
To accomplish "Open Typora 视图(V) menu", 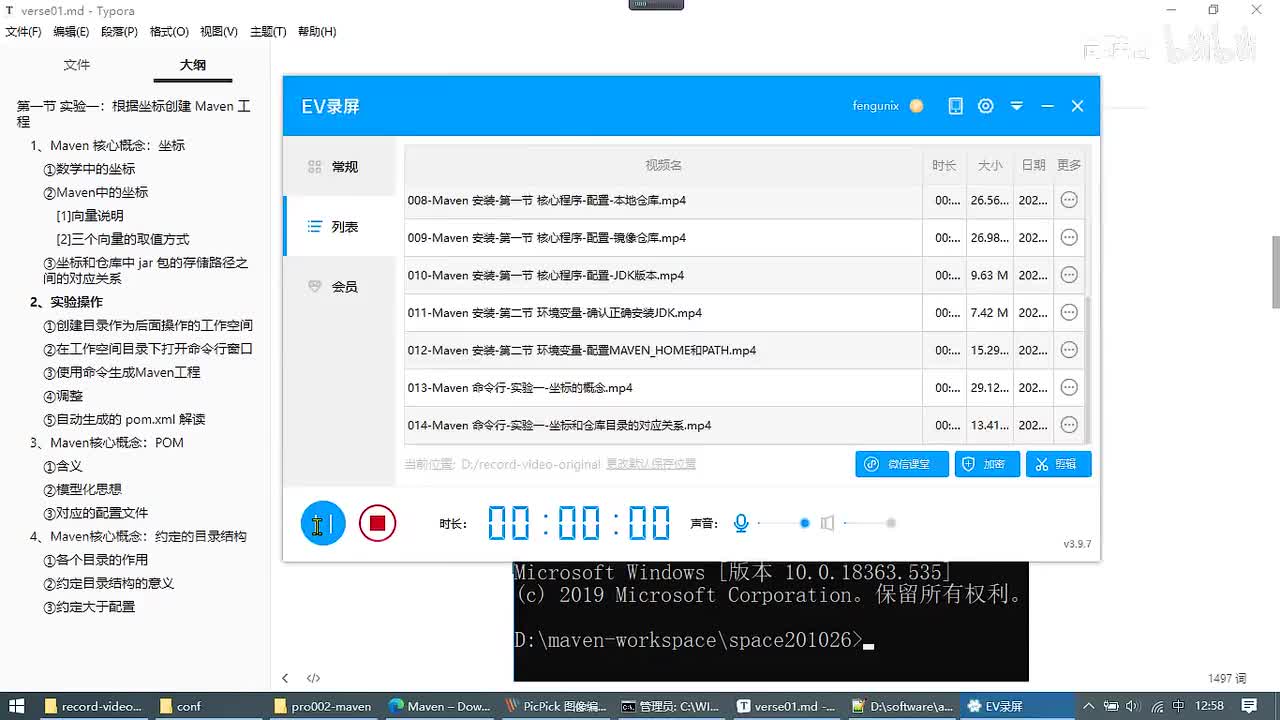I will tap(219, 32).
